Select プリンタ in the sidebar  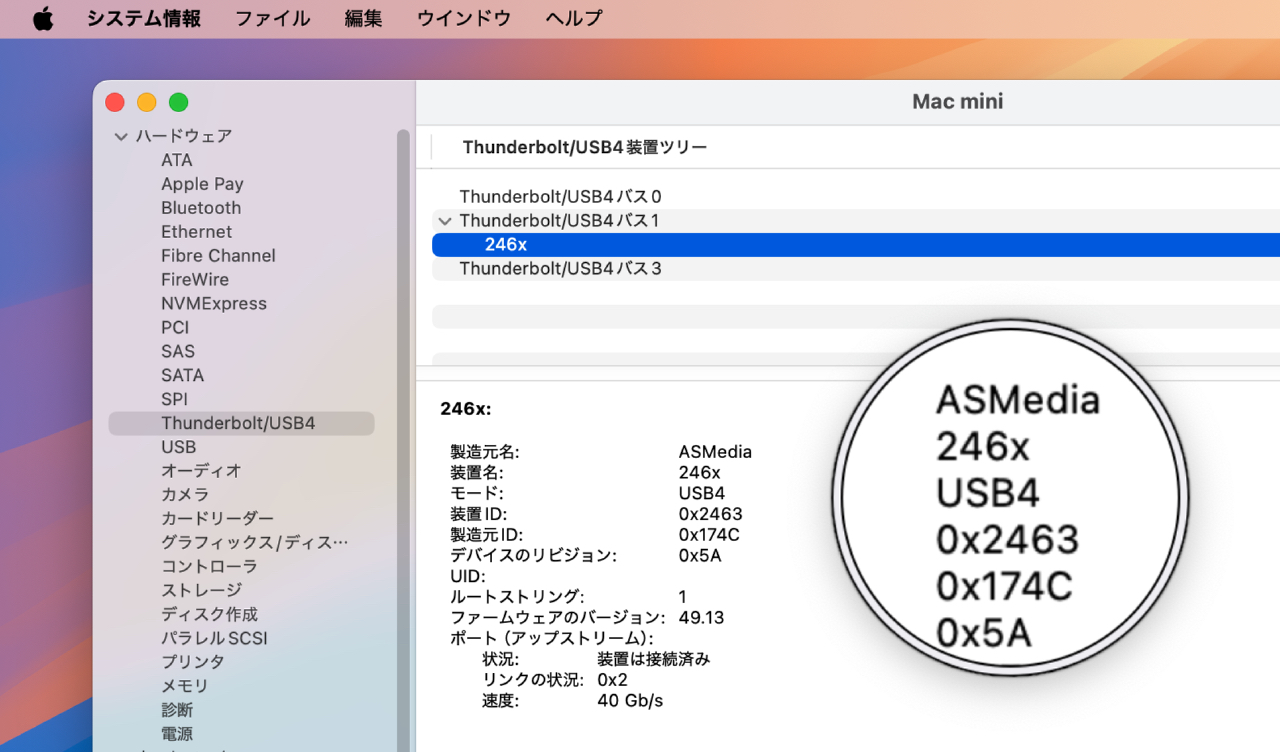[x=193, y=662]
